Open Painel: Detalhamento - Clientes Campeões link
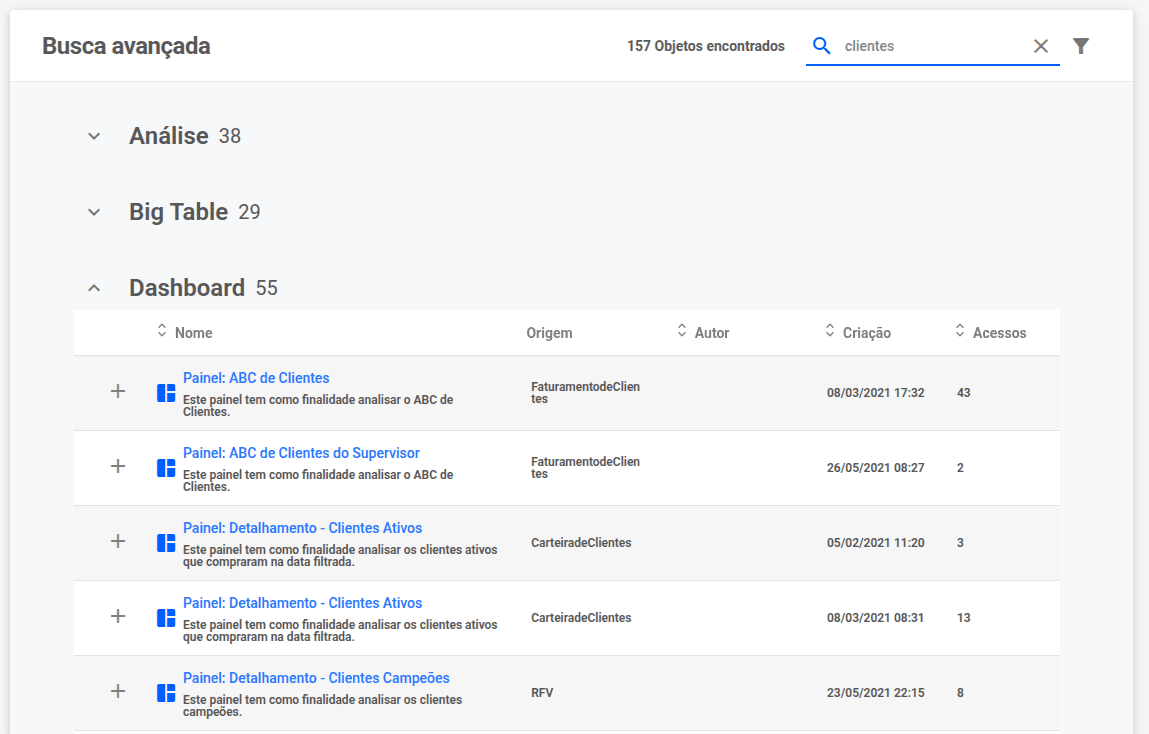 316,678
